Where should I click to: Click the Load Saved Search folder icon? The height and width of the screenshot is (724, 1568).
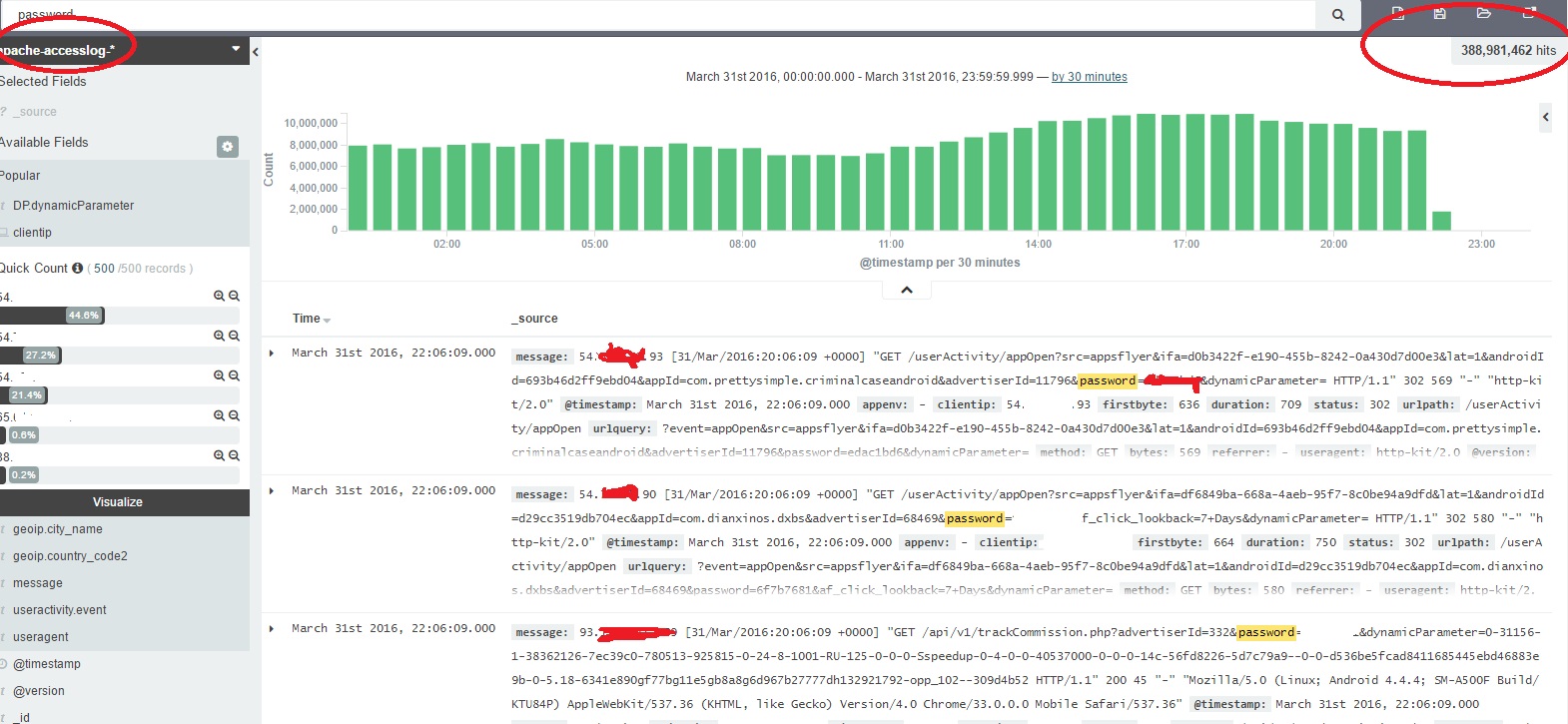1483,13
